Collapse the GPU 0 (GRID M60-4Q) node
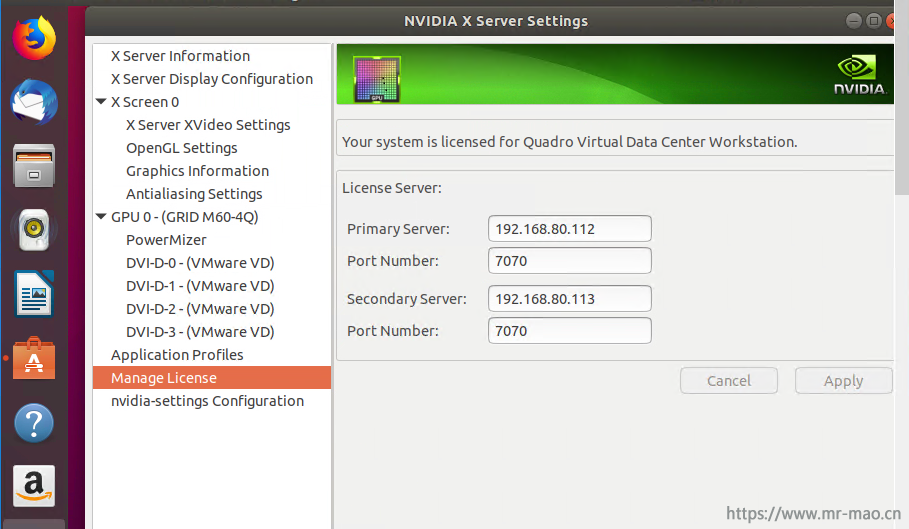This screenshot has height=529, width=909. coord(101,217)
